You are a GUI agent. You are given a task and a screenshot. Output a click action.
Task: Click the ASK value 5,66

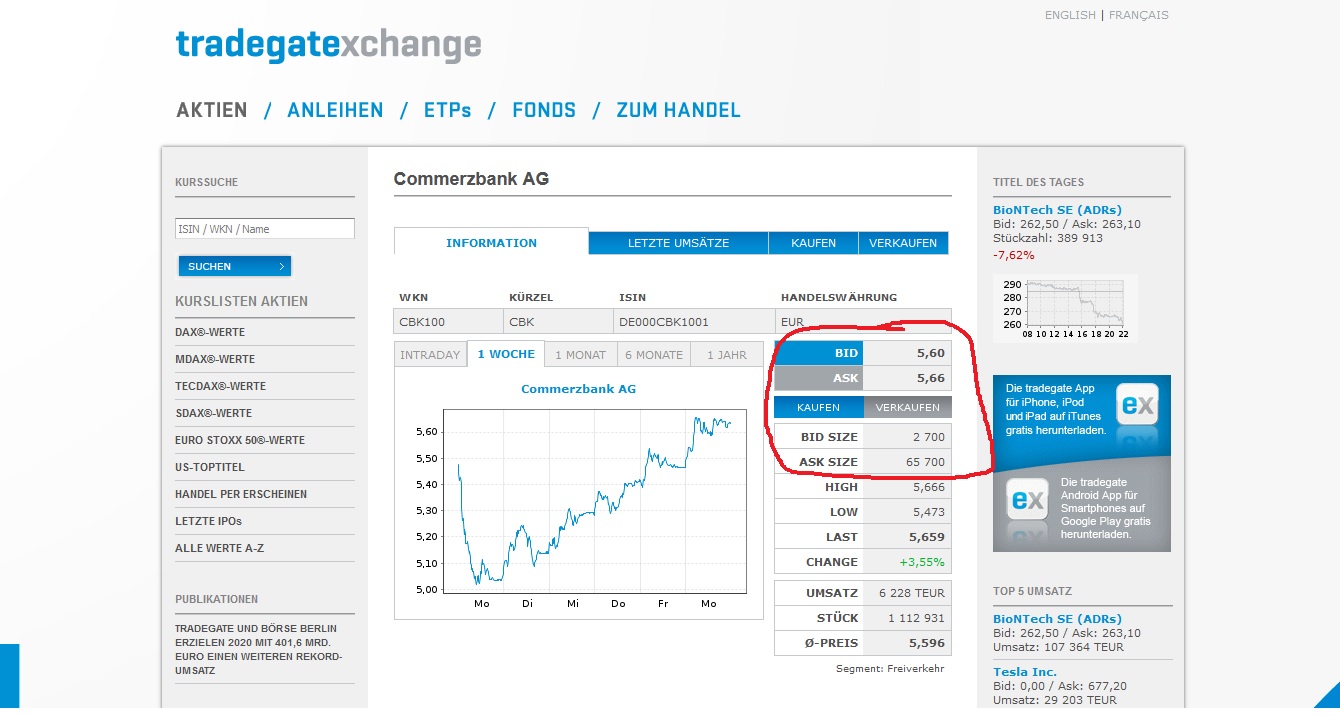[x=930, y=378]
